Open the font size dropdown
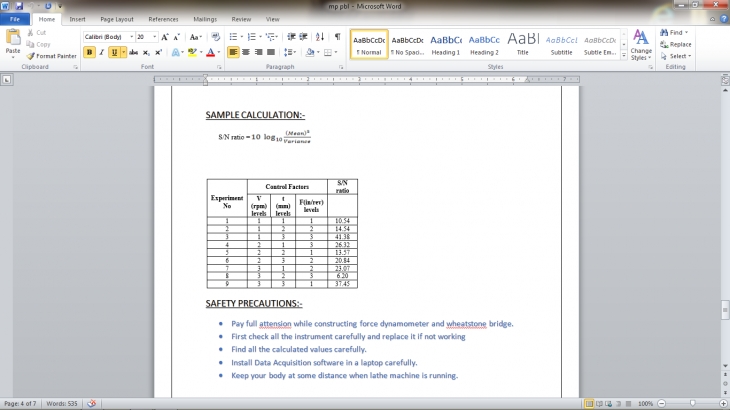 click(155, 37)
